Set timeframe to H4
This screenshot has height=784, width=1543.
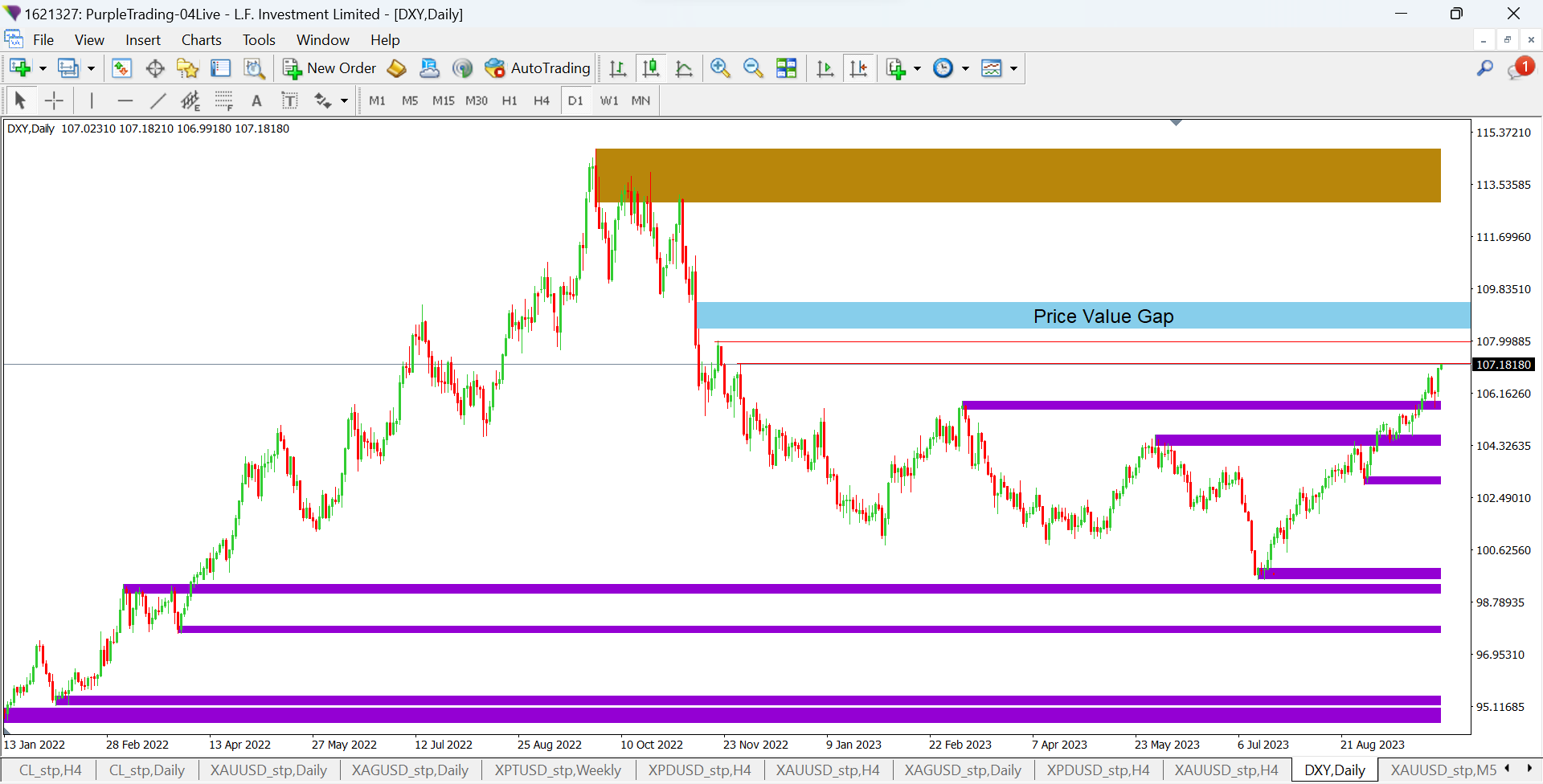[542, 100]
